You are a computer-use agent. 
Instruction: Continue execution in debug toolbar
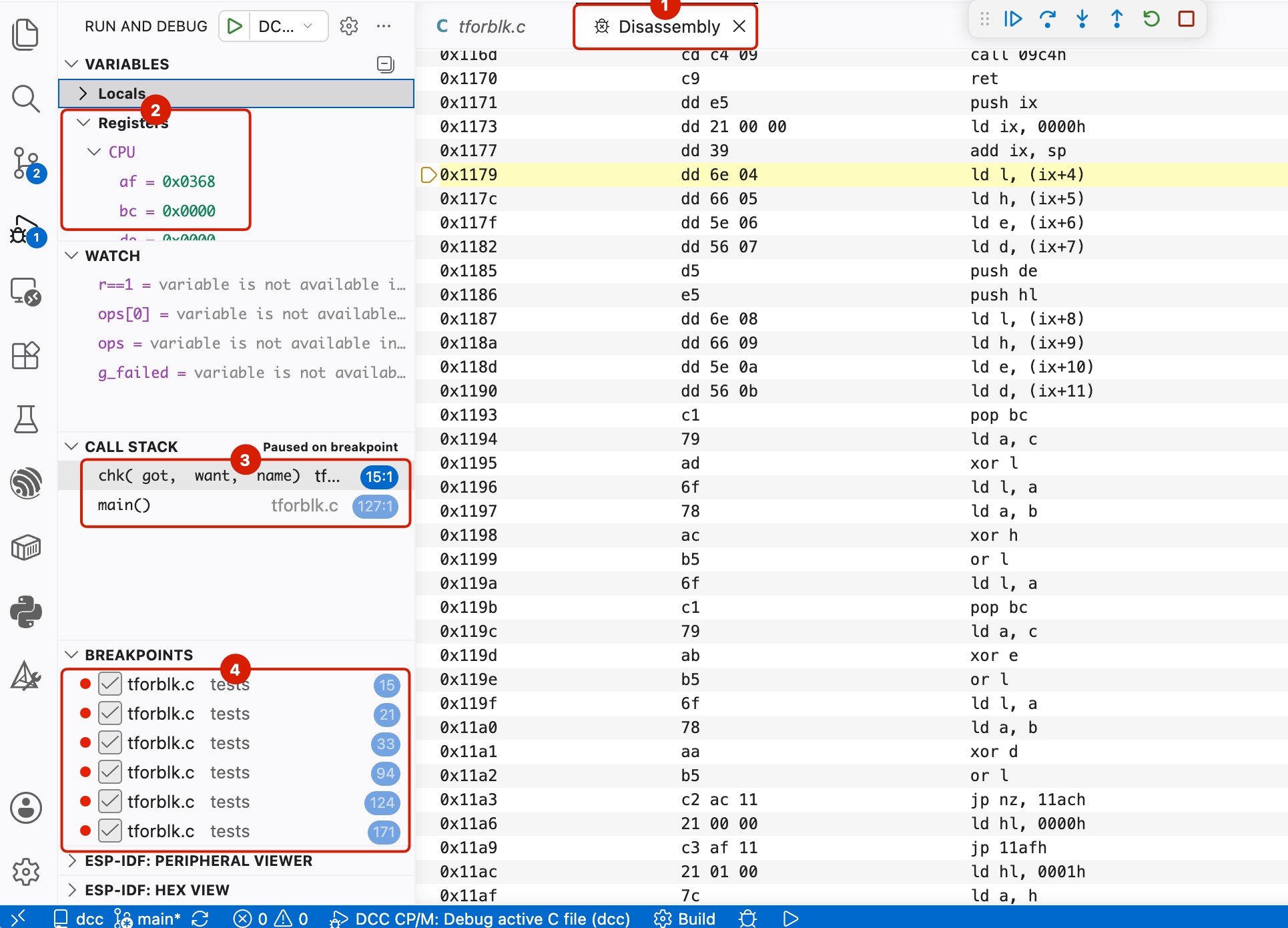(1013, 19)
